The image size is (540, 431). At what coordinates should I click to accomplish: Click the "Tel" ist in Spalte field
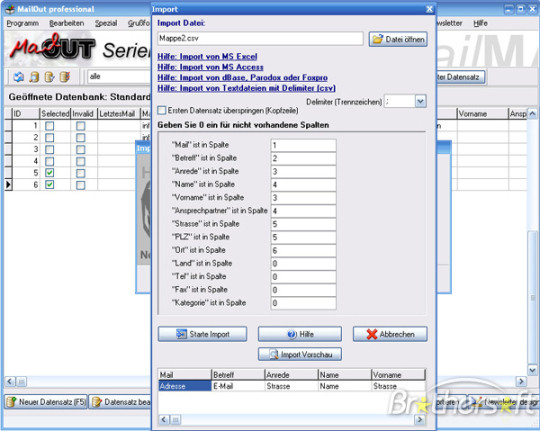click(x=303, y=277)
